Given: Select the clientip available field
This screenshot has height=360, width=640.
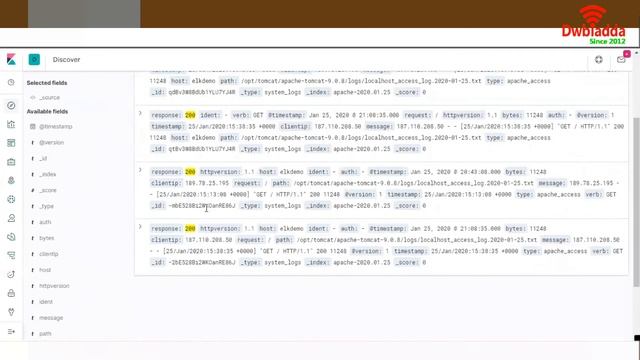Looking at the screenshot, I should point(49,254).
